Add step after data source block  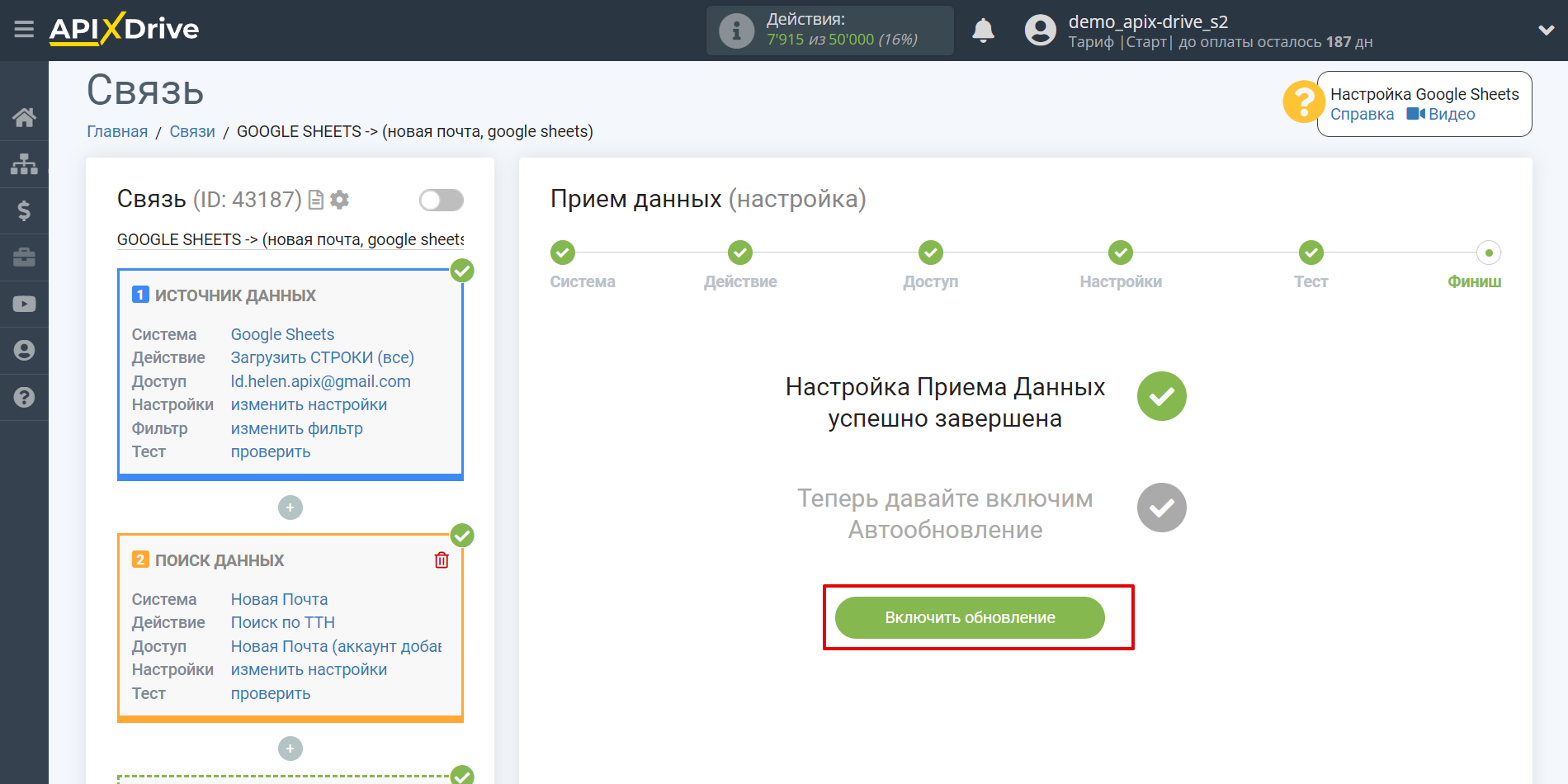coord(290,508)
